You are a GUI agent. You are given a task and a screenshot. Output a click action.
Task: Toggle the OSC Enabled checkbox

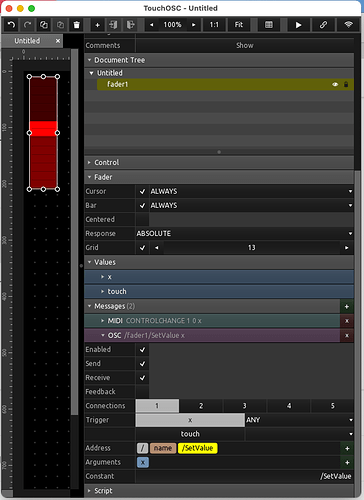coord(142,350)
